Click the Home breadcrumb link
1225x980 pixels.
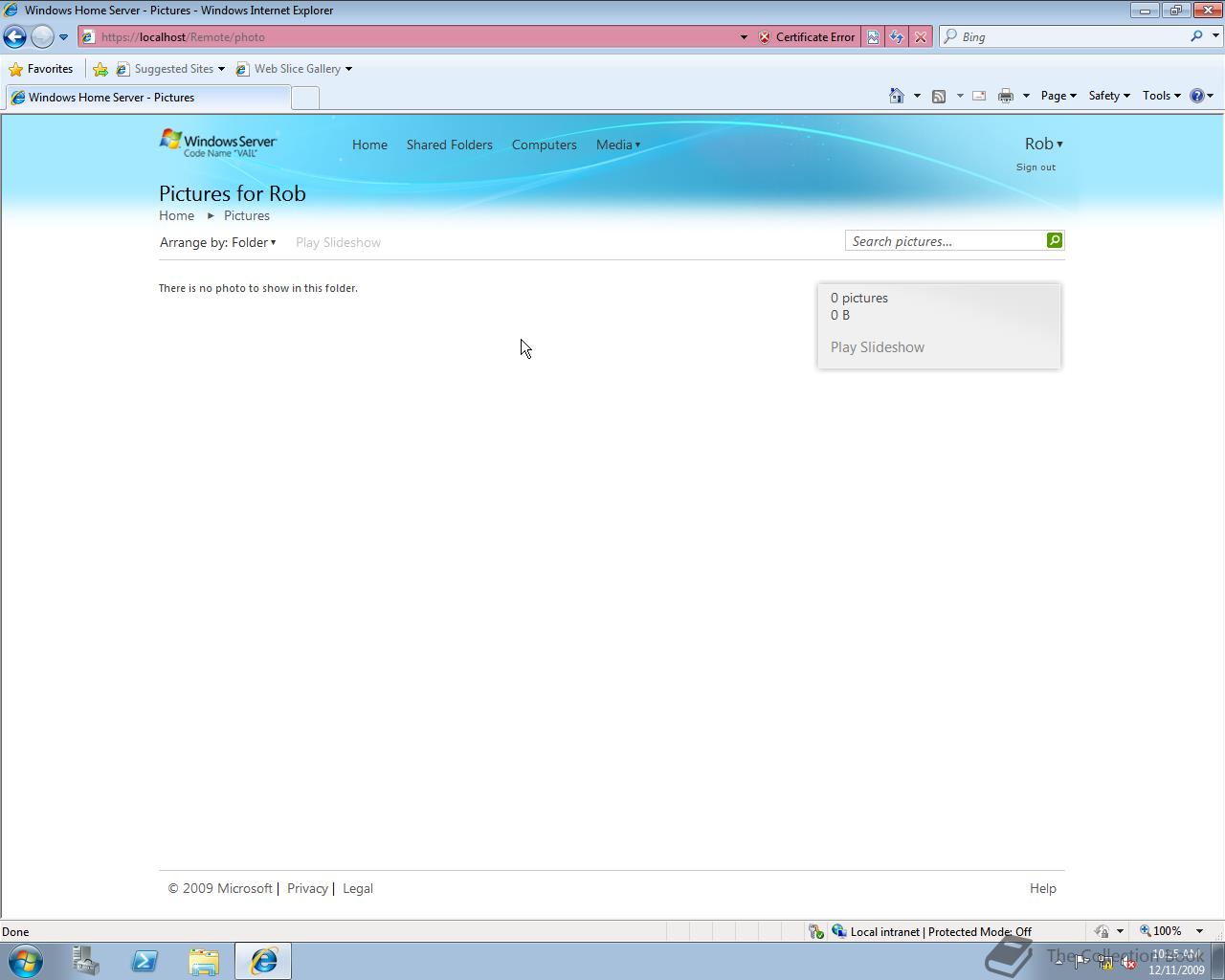[176, 215]
